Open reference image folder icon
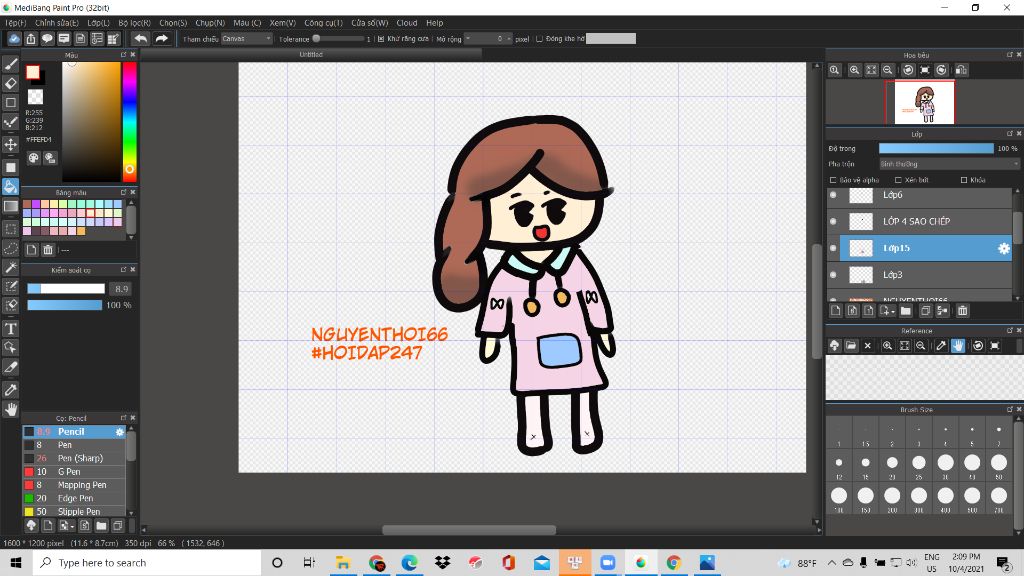Viewport: 1024px width, 576px height. [851, 345]
